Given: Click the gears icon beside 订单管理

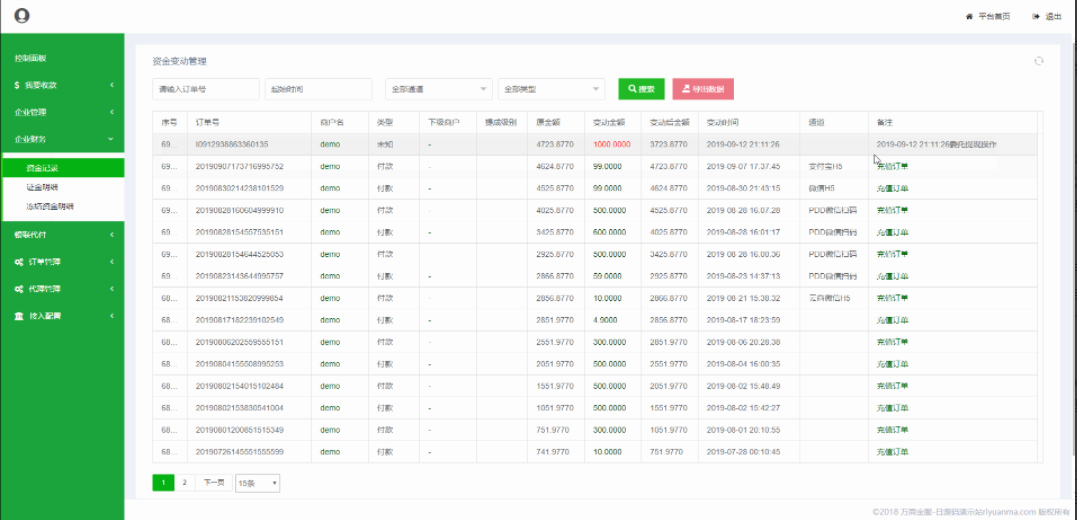Looking at the screenshot, I should 19,262.
